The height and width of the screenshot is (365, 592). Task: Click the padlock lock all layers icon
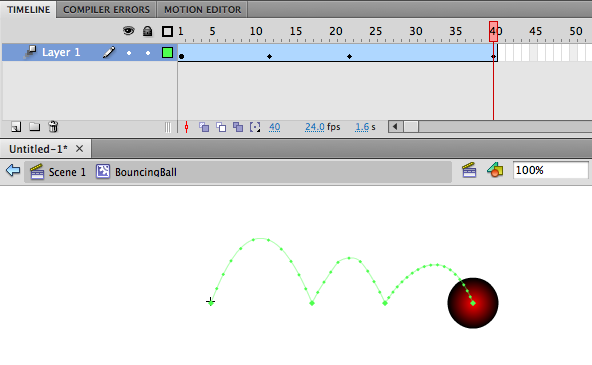click(x=148, y=31)
